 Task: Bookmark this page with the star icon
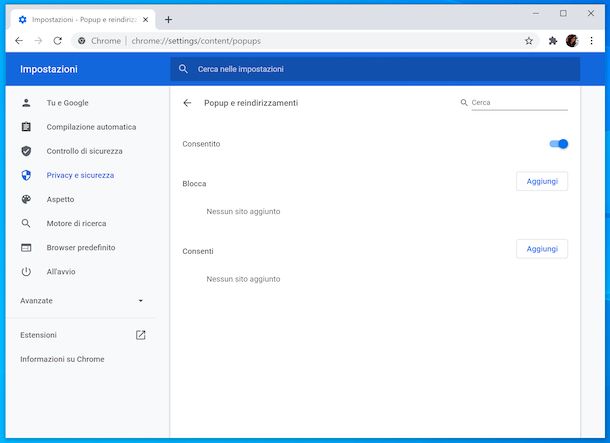coord(529,41)
